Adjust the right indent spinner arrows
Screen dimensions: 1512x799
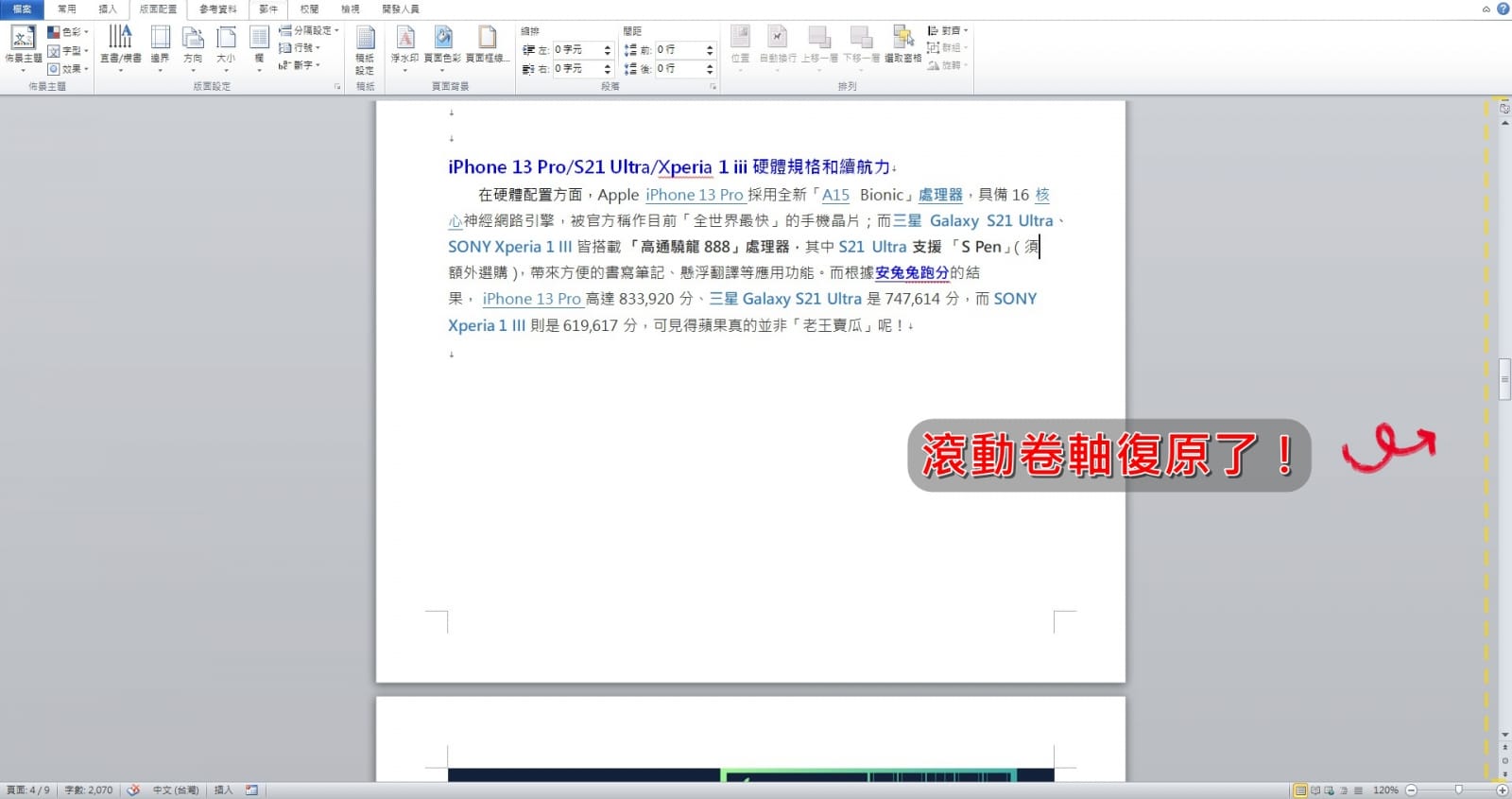point(608,68)
